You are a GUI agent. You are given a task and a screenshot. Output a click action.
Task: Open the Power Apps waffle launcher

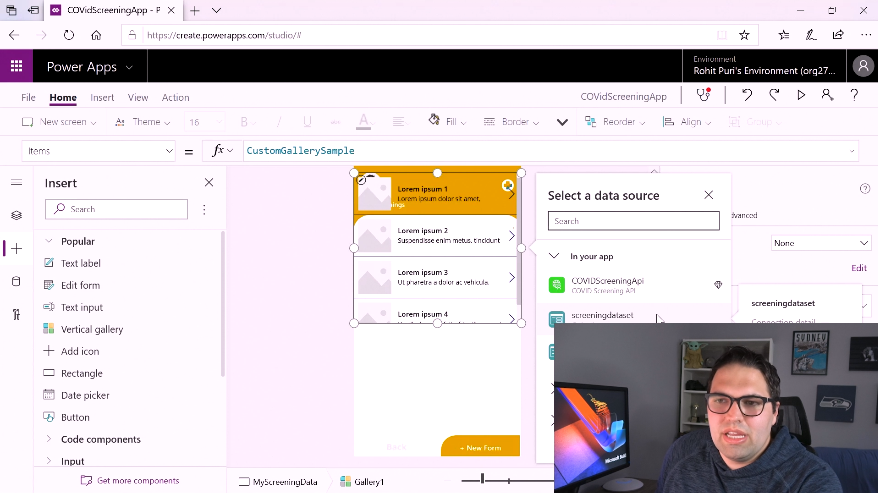click(x=16, y=66)
